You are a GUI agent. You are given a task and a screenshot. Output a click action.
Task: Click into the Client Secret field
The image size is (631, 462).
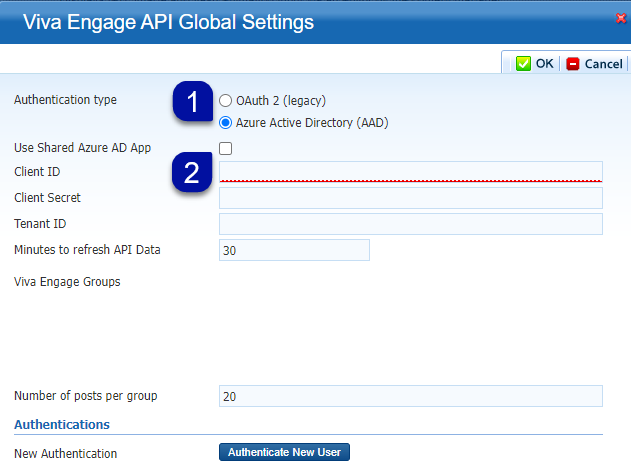click(411, 198)
